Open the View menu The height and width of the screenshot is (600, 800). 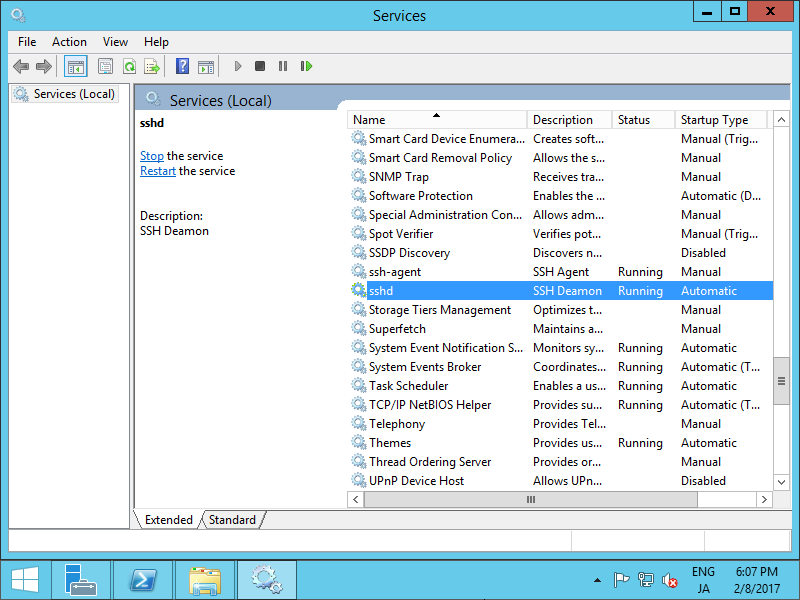[115, 42]
